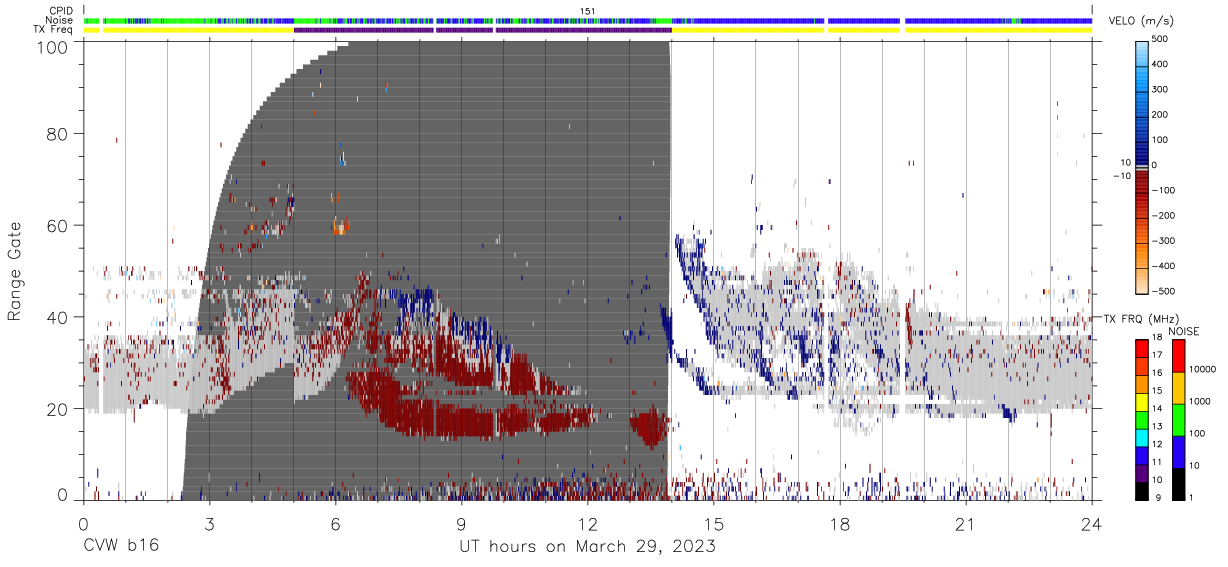This screenshot has height=567, width=1228.
Task: Click the CPID value 151
Action: [588, 11]
